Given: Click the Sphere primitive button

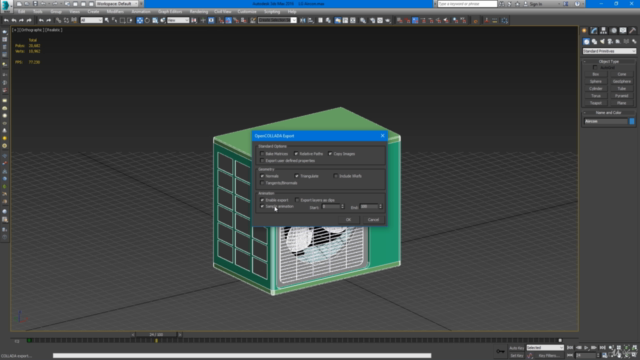Looking at the screenshot, I should [x=596, y=82].
